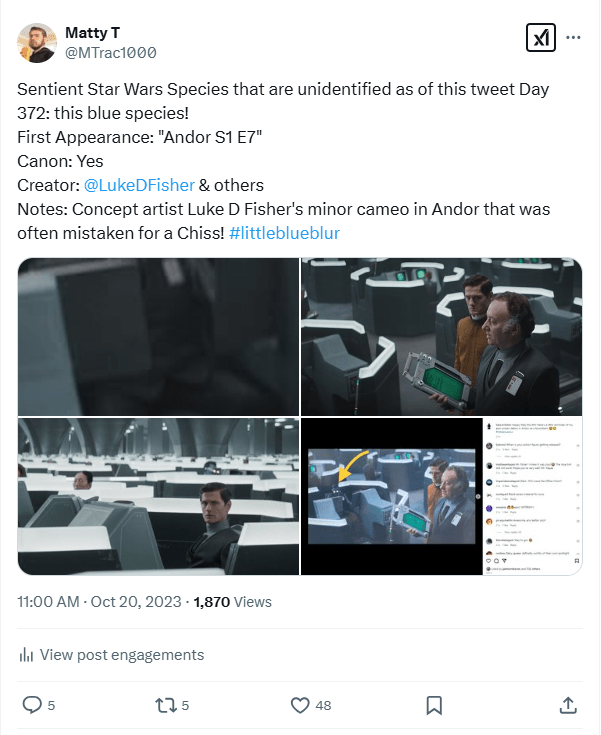Click the reply speech bubble icon
601x735 pixels.
(x=32, y=705)
